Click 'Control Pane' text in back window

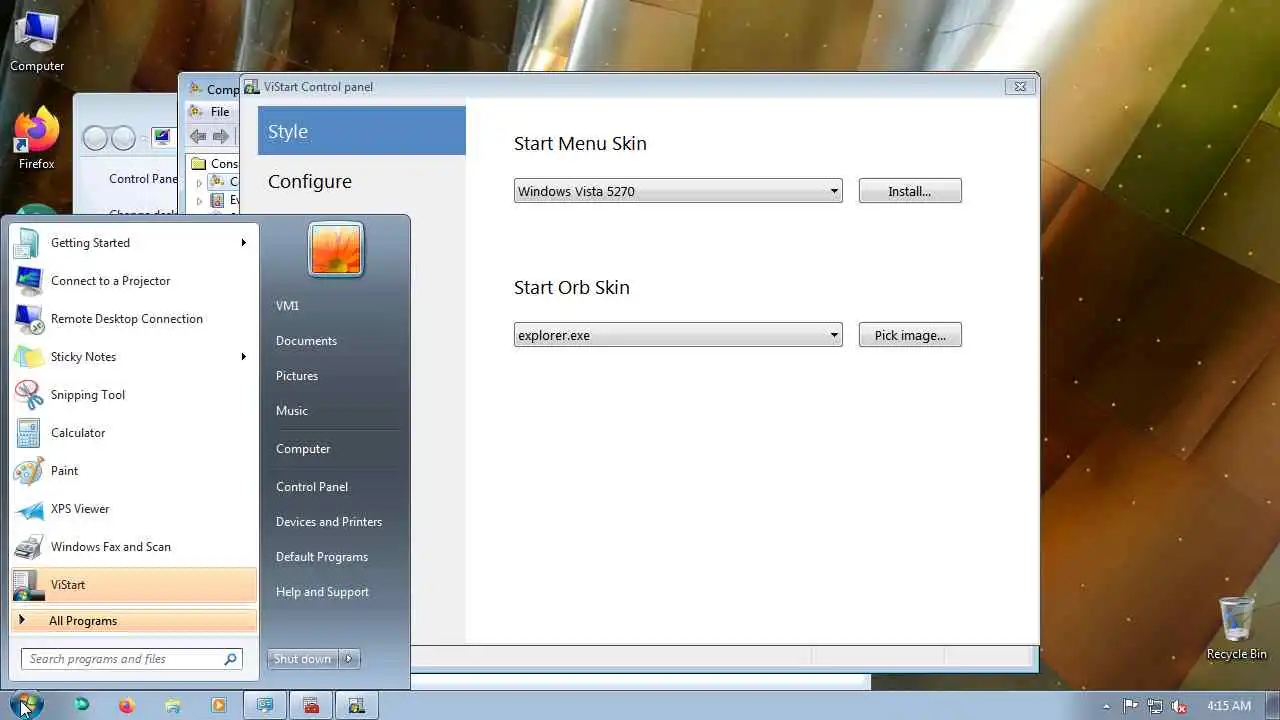(x=143, y=179)
